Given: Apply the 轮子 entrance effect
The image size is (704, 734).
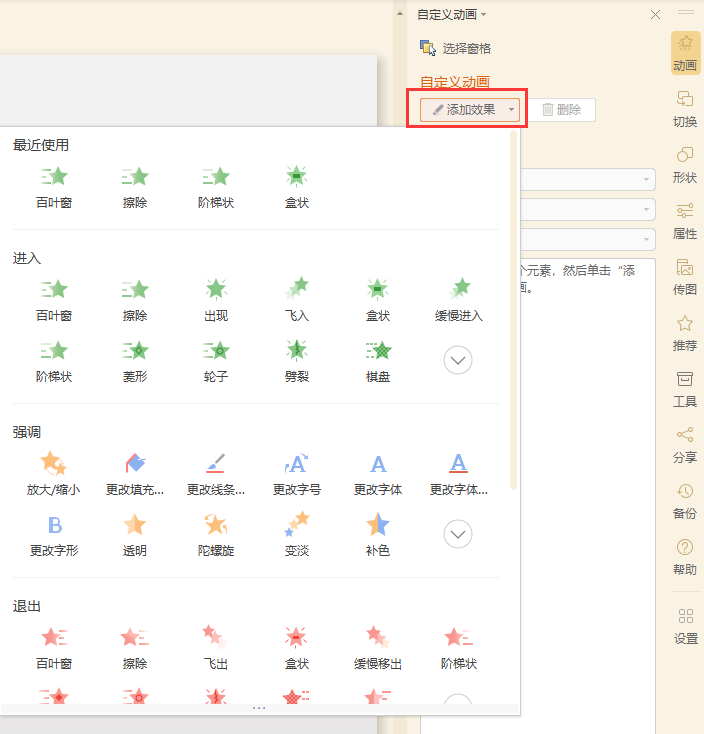Looking at the screenshot, I should coord(216,361).
